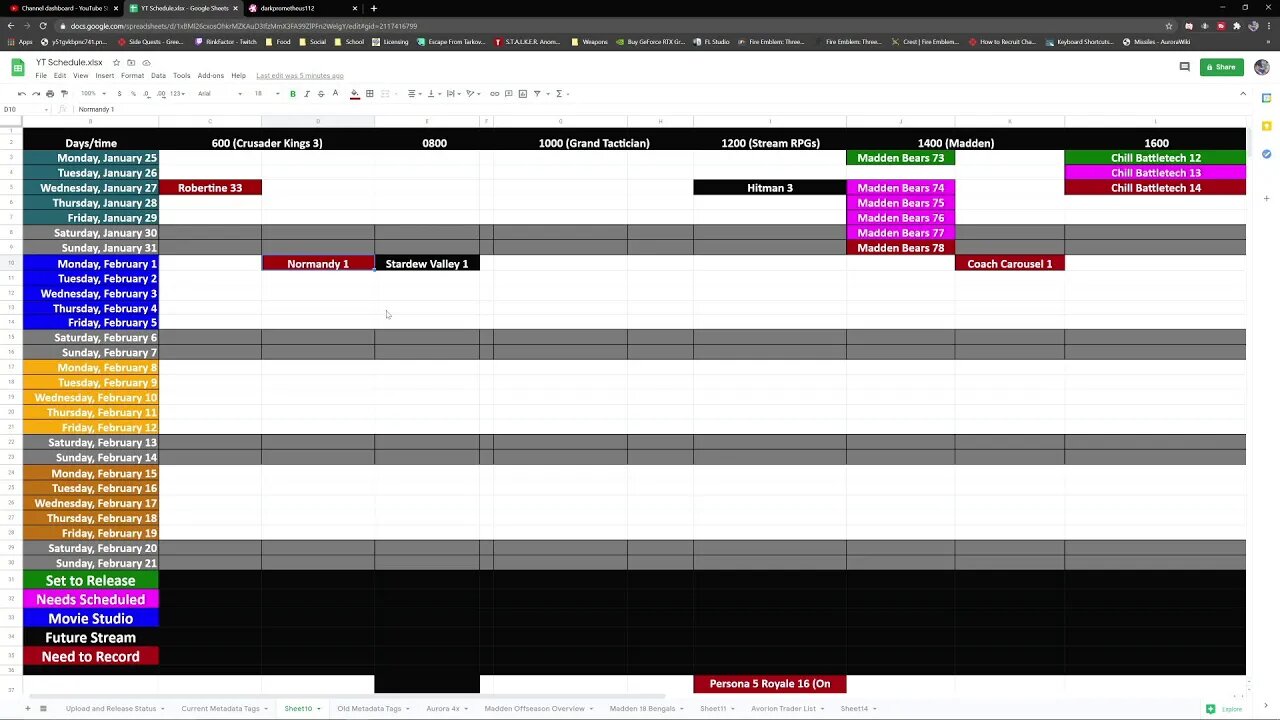
Task: Toggle italic formatting
Action: [x=307, y=94]
